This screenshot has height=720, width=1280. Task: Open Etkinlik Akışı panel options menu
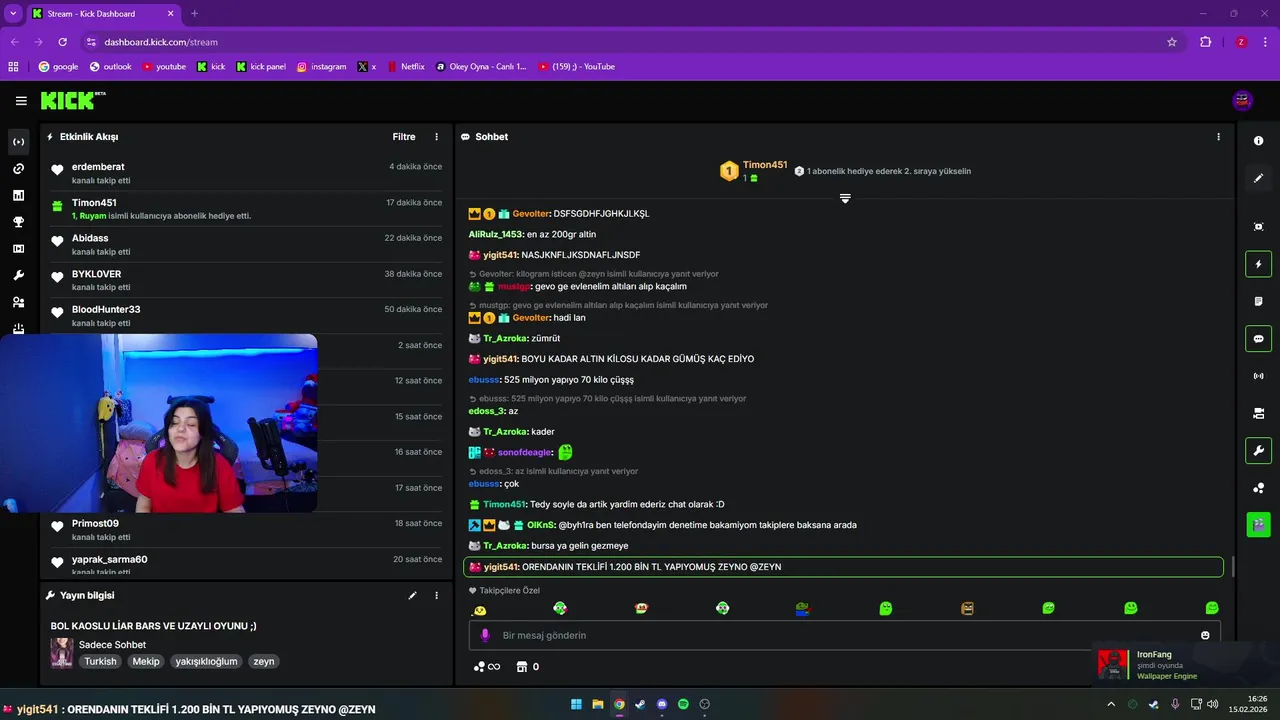tap(436, 137)
